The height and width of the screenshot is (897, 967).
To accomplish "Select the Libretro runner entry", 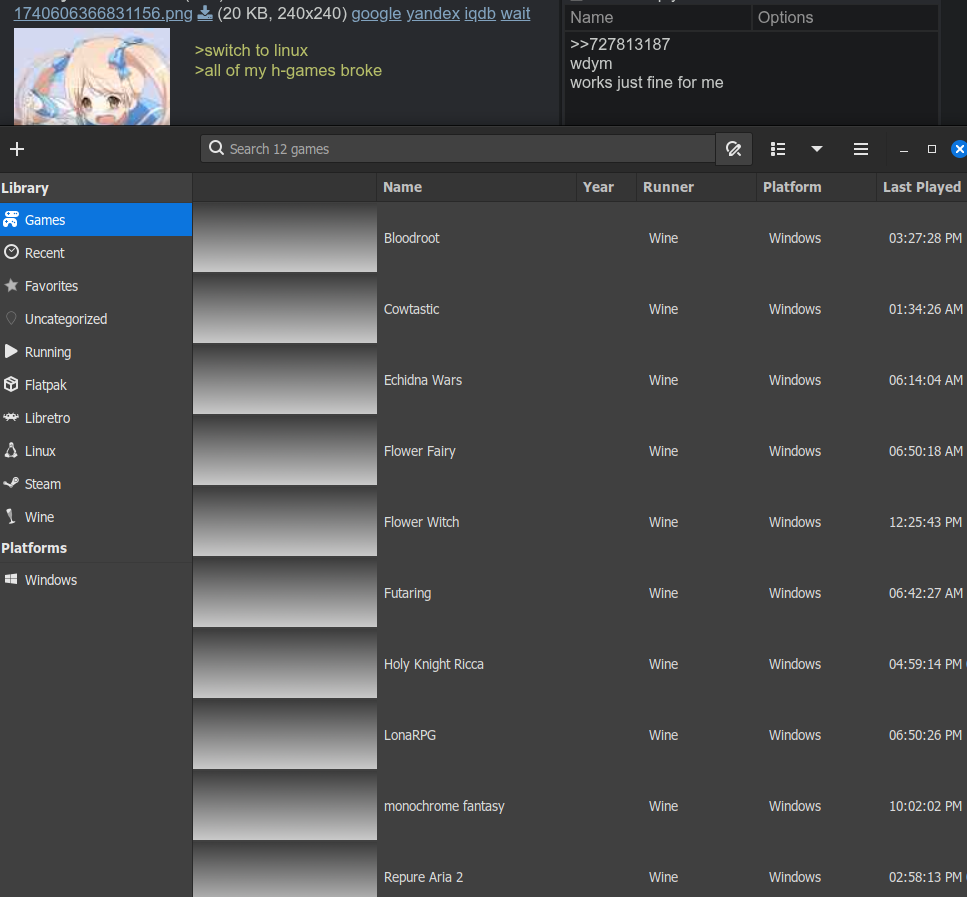I will (x=96, y=418).
